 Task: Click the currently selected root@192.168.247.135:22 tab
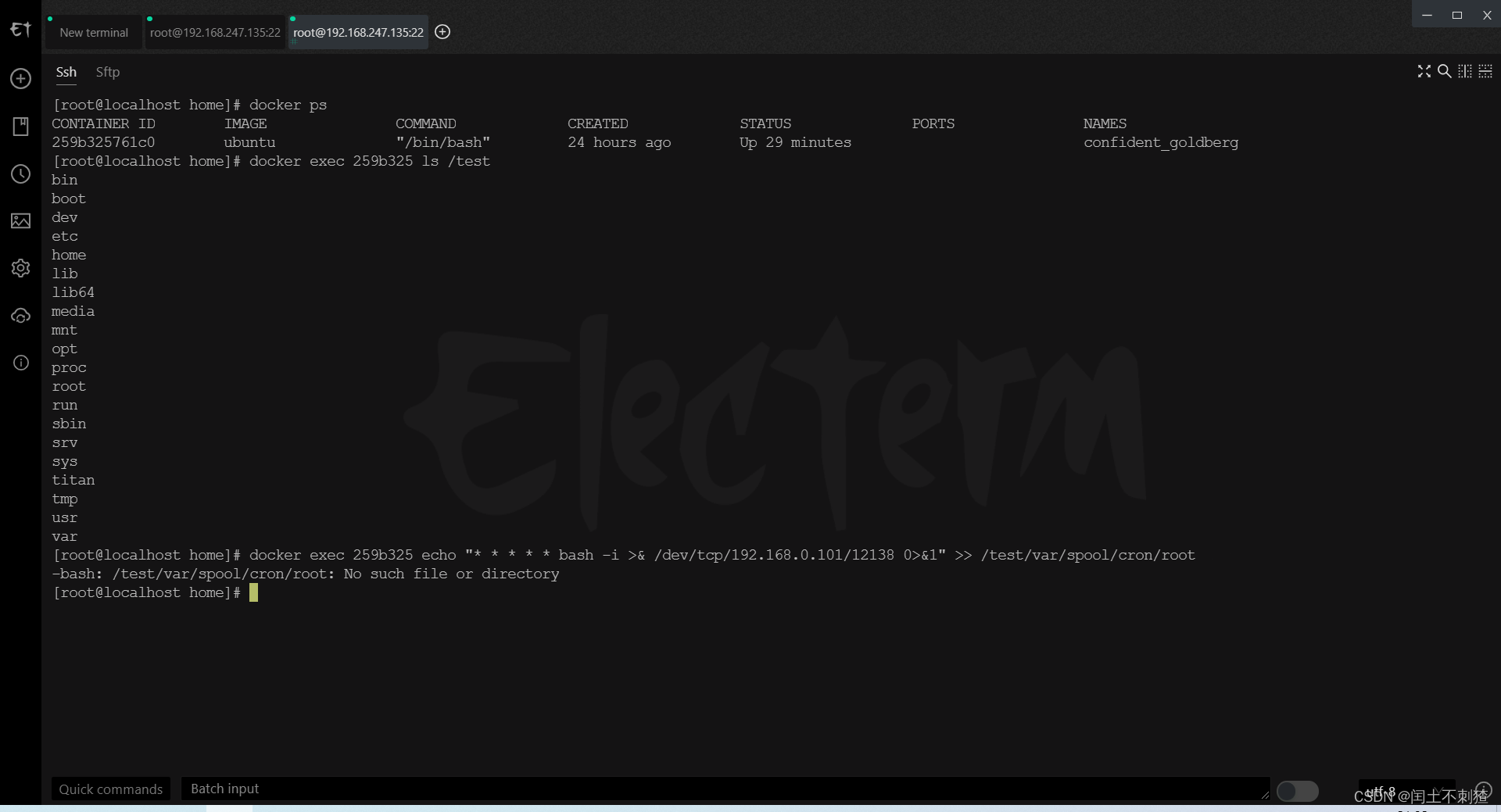pos(358,32)
